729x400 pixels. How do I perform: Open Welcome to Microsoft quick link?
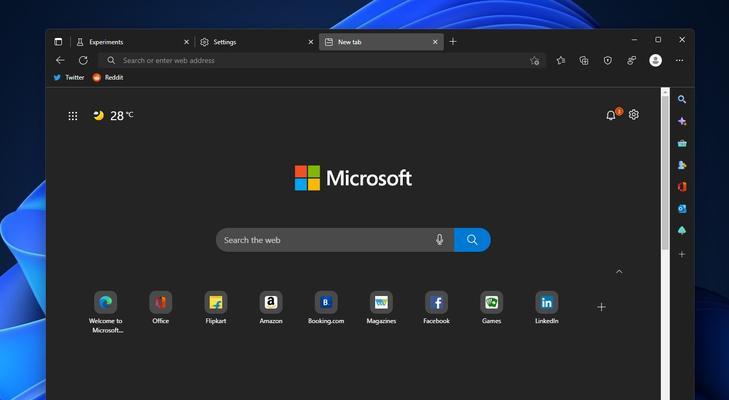click(x=106, y=312)
